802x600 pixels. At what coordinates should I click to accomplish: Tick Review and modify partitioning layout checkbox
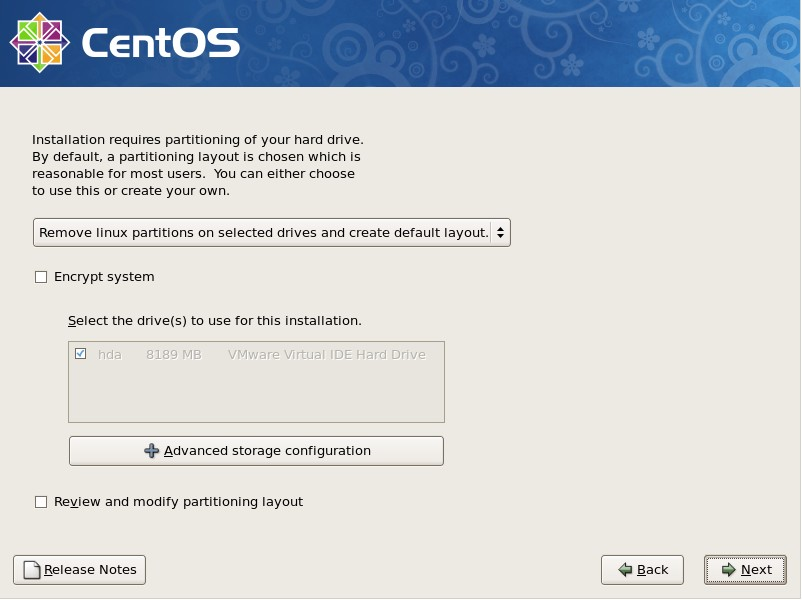(x=41, y=502)
